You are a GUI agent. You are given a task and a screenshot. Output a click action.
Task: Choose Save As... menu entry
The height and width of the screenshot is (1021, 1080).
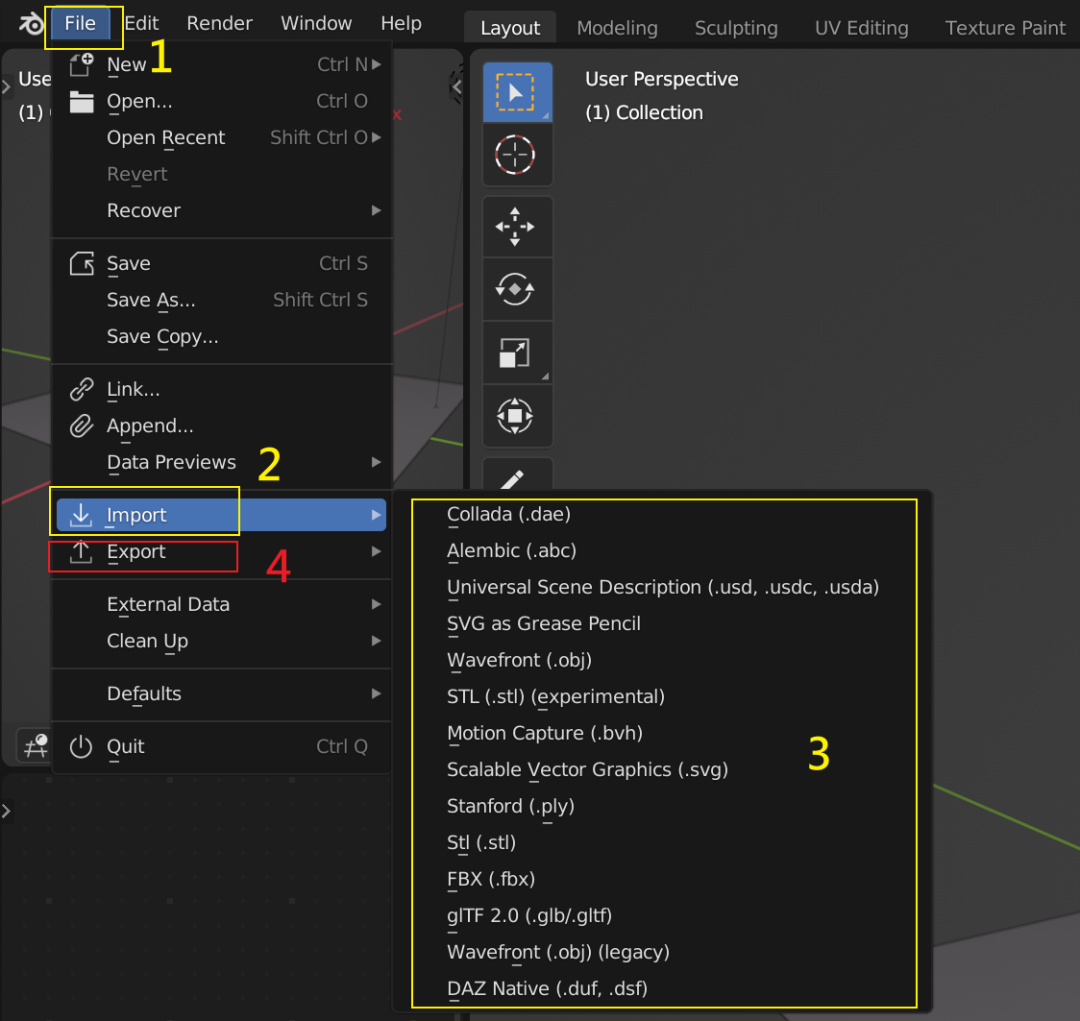click(222, 300)
